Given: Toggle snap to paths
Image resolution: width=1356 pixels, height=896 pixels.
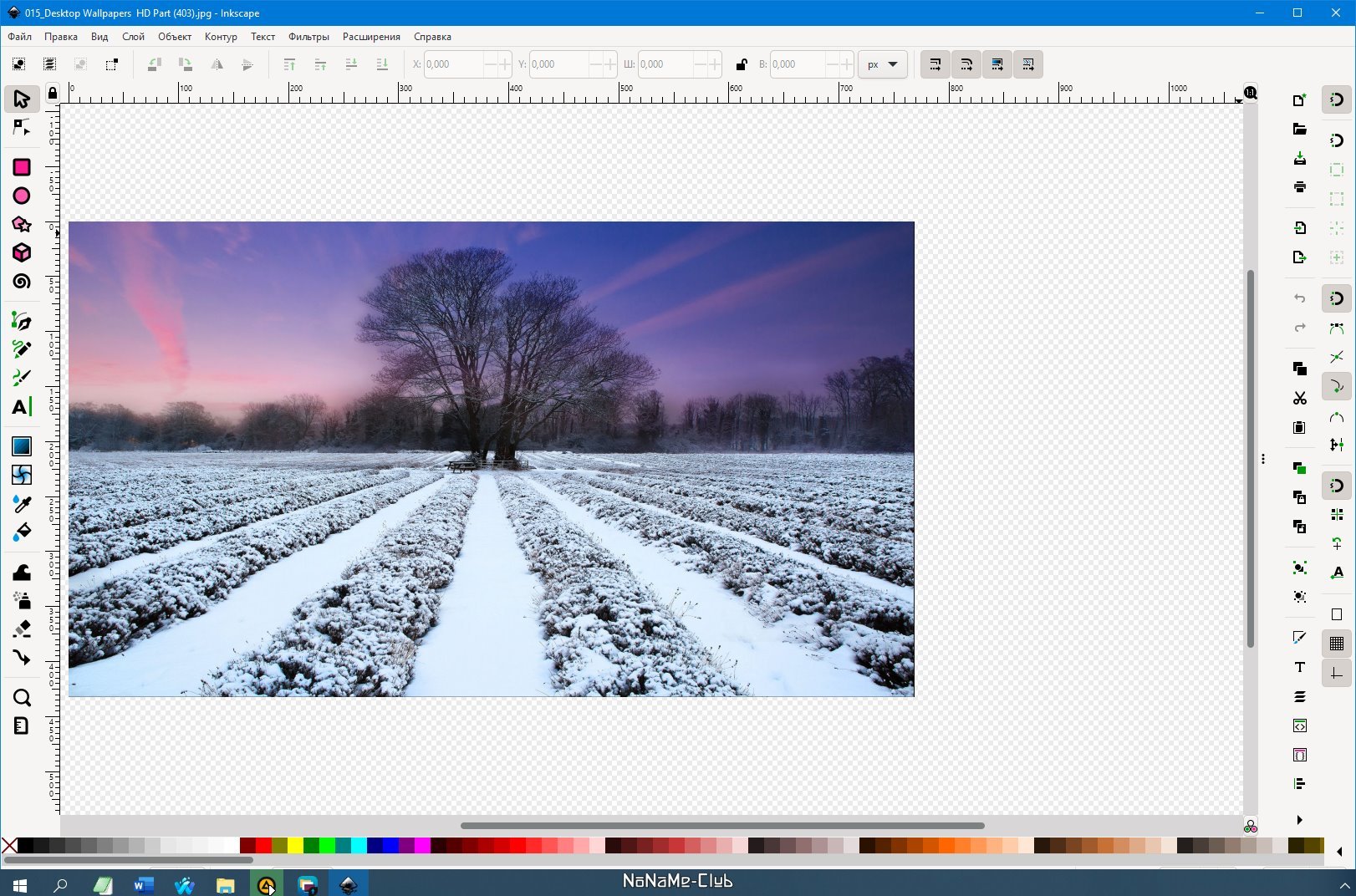Looking at the screenshot, I should pyautogui.click(x=1337, y=328).
